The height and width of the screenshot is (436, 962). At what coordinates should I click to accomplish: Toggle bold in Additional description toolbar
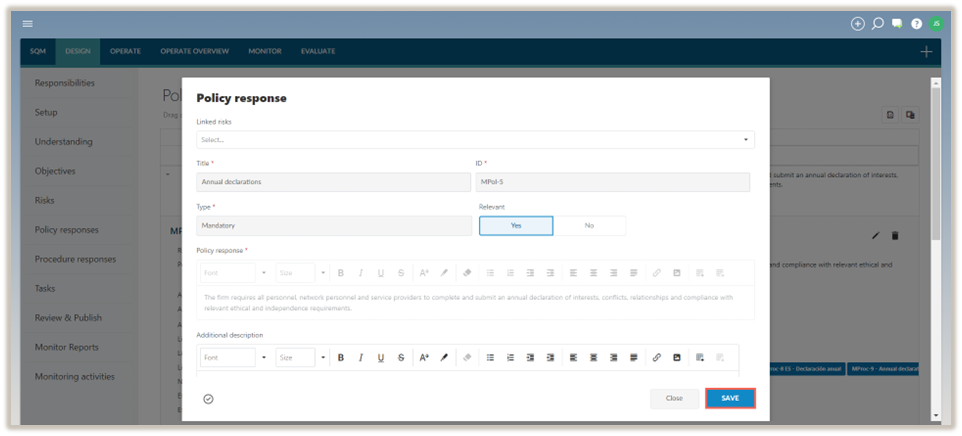(x=340, y=357)
